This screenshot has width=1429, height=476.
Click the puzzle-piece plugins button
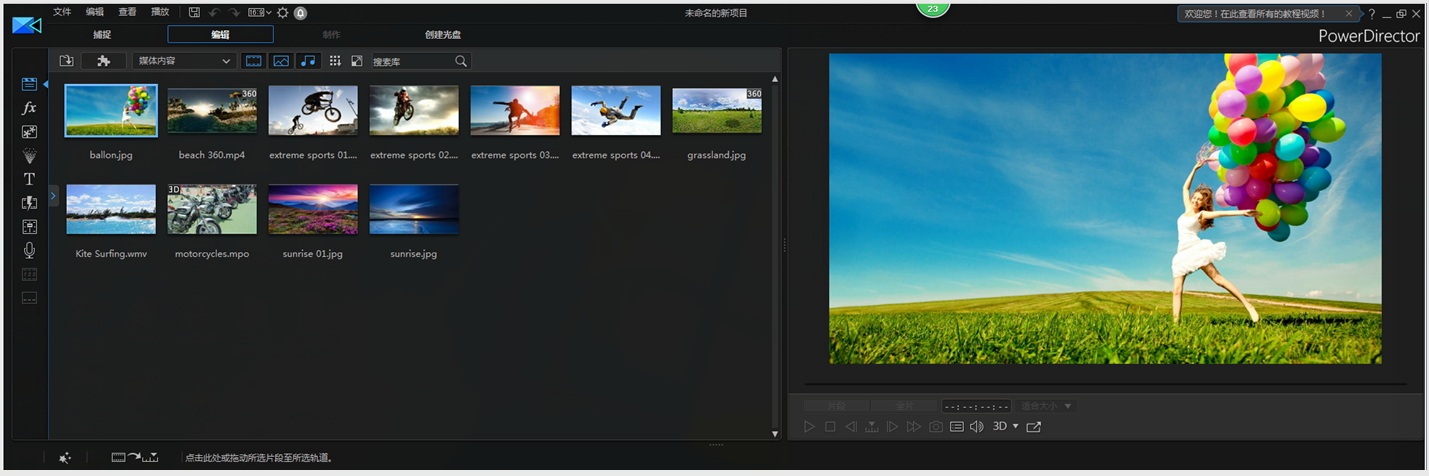click(103, 61)
